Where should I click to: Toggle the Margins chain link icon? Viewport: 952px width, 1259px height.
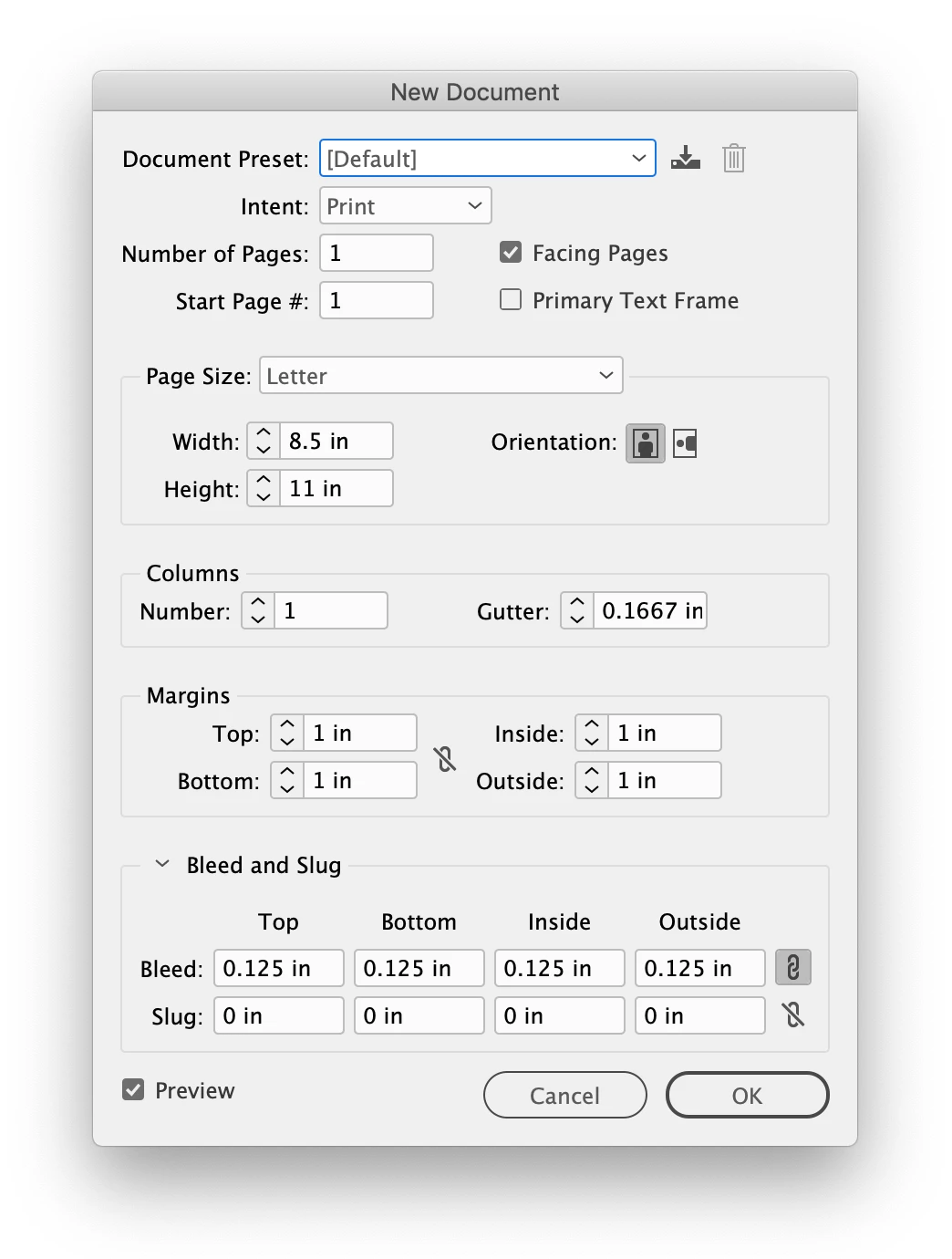click(445, 758)
